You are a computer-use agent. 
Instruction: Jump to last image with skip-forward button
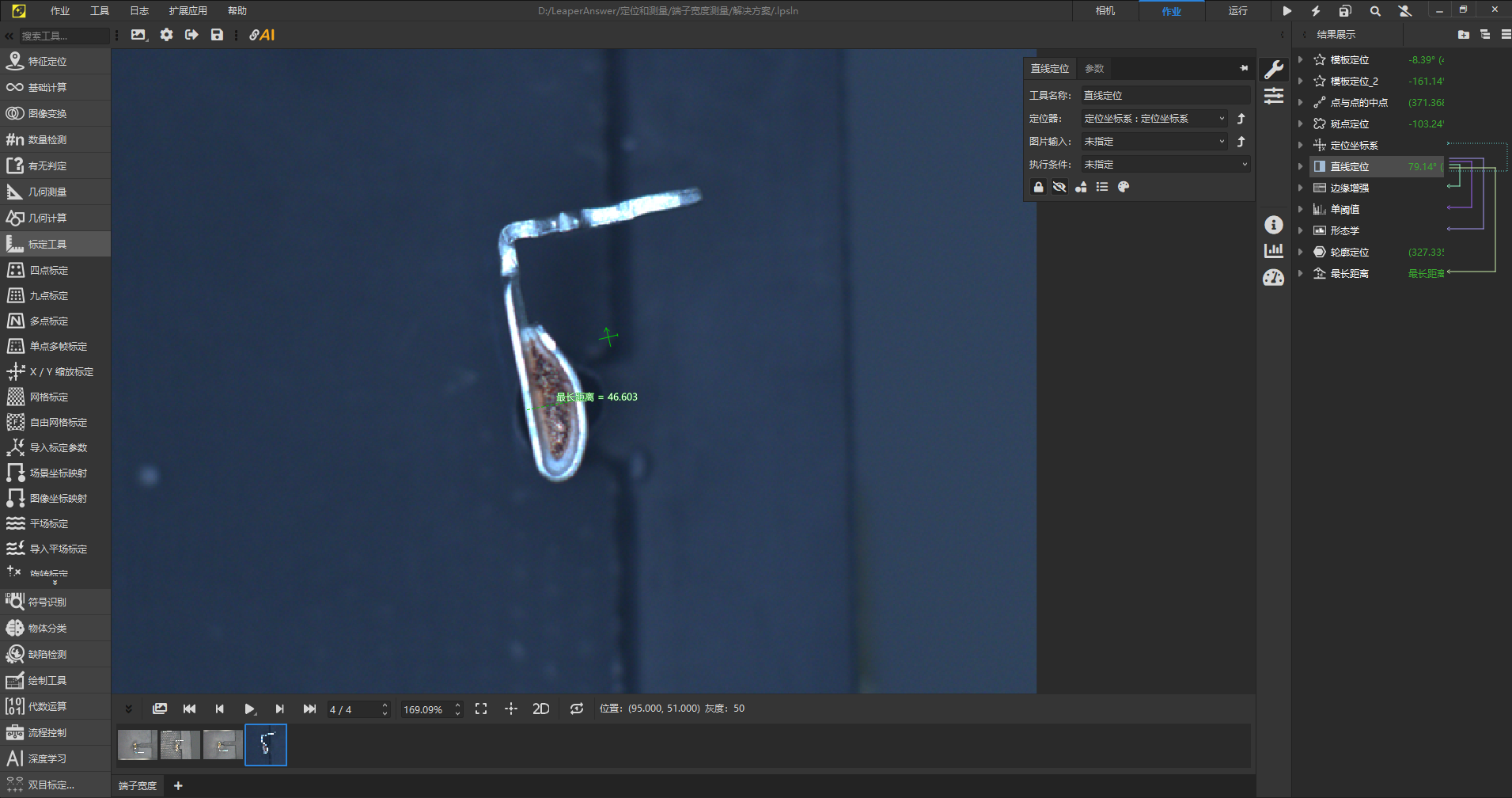pos(309,709)
